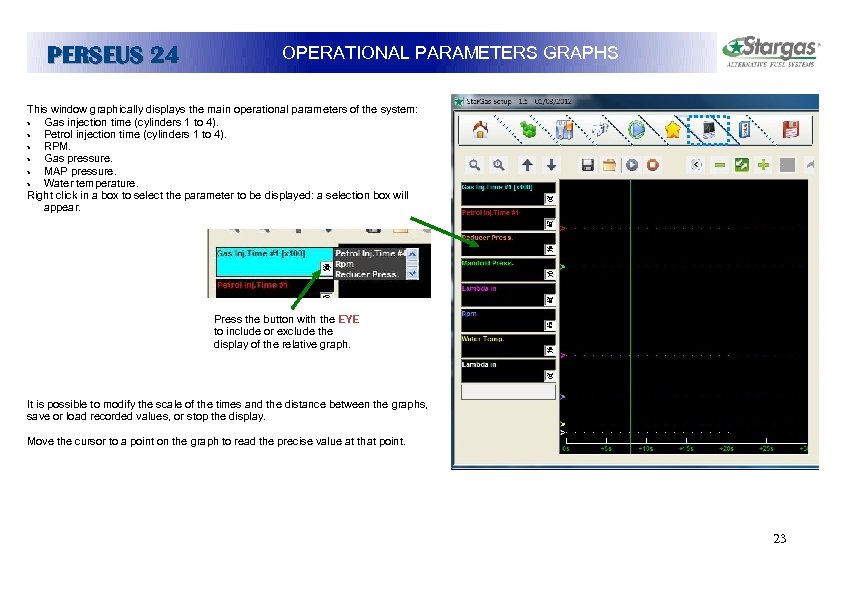
Task: Click the +20s label on the time axis
Action: (726, 448)
